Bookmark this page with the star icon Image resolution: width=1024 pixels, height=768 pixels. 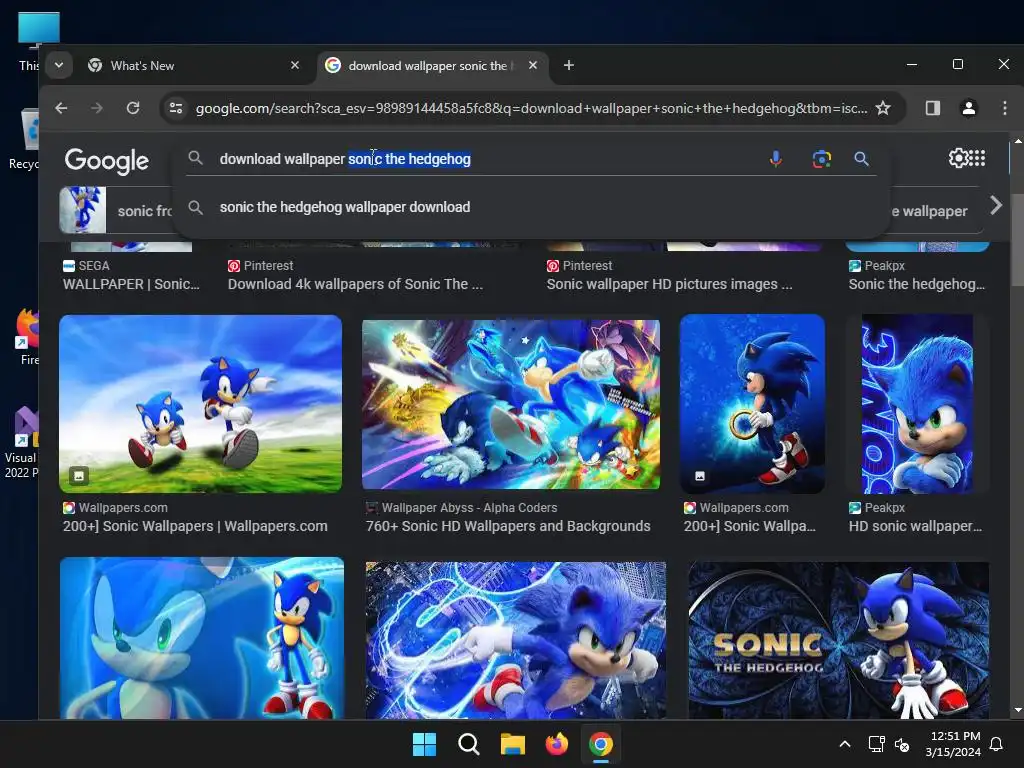click(883, 108)
